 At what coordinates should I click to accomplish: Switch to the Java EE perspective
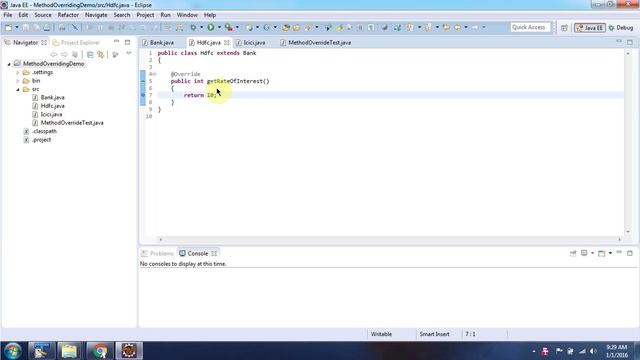tap(589, 28)
